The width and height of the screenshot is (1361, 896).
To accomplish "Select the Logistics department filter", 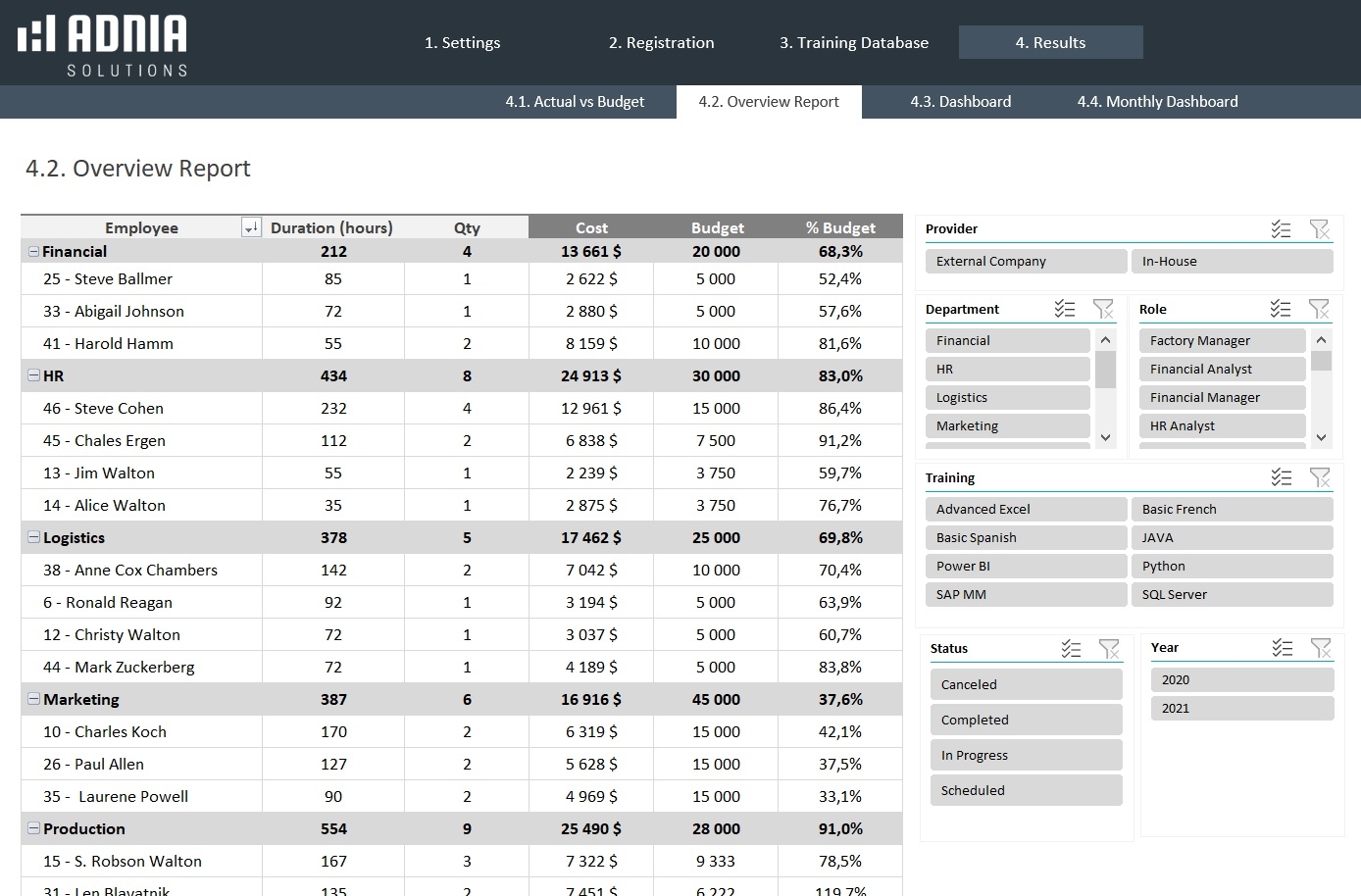I will [1007, 397].
